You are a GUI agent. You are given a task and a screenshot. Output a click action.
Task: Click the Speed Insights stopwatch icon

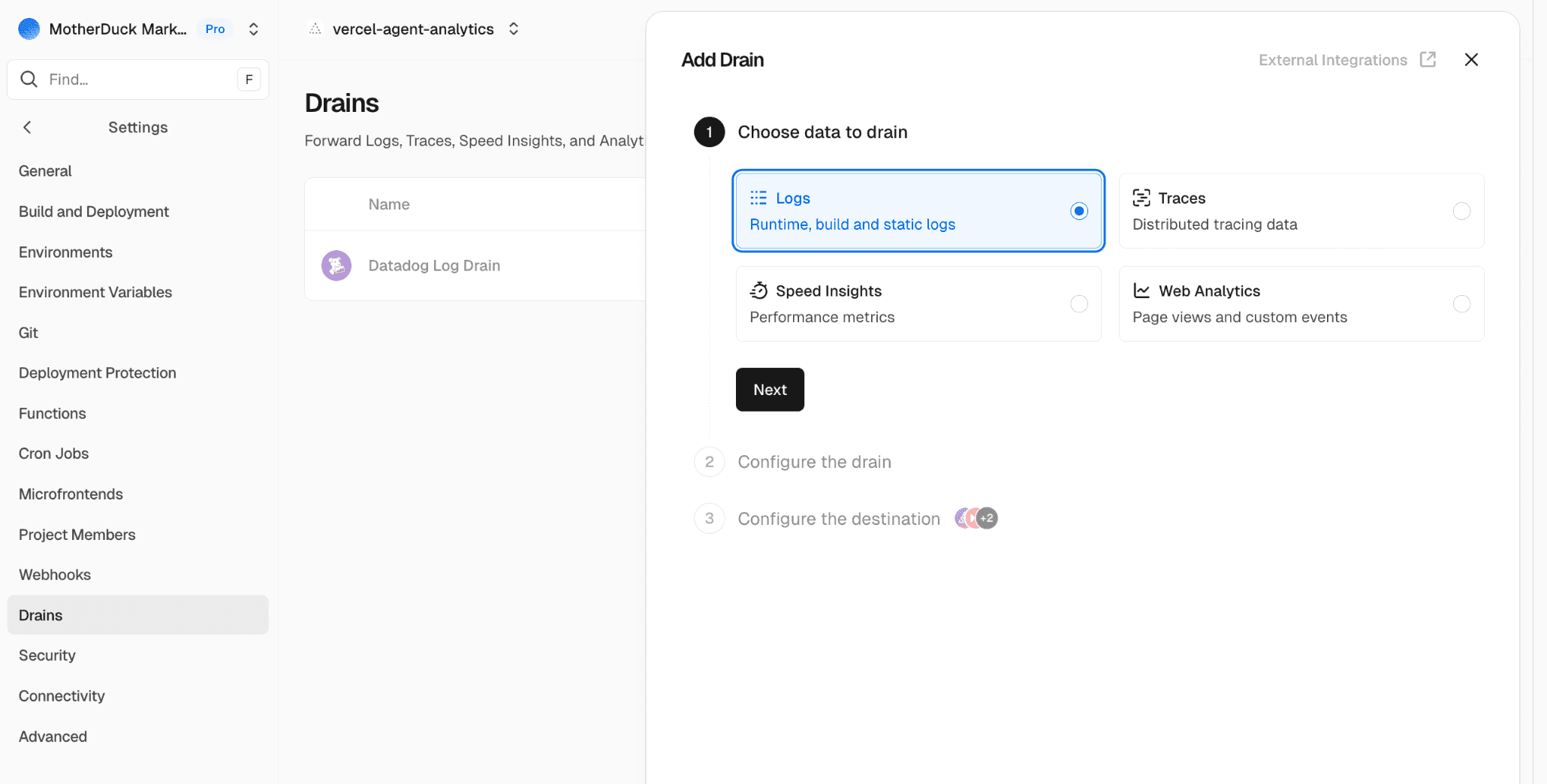coord(758,291)
